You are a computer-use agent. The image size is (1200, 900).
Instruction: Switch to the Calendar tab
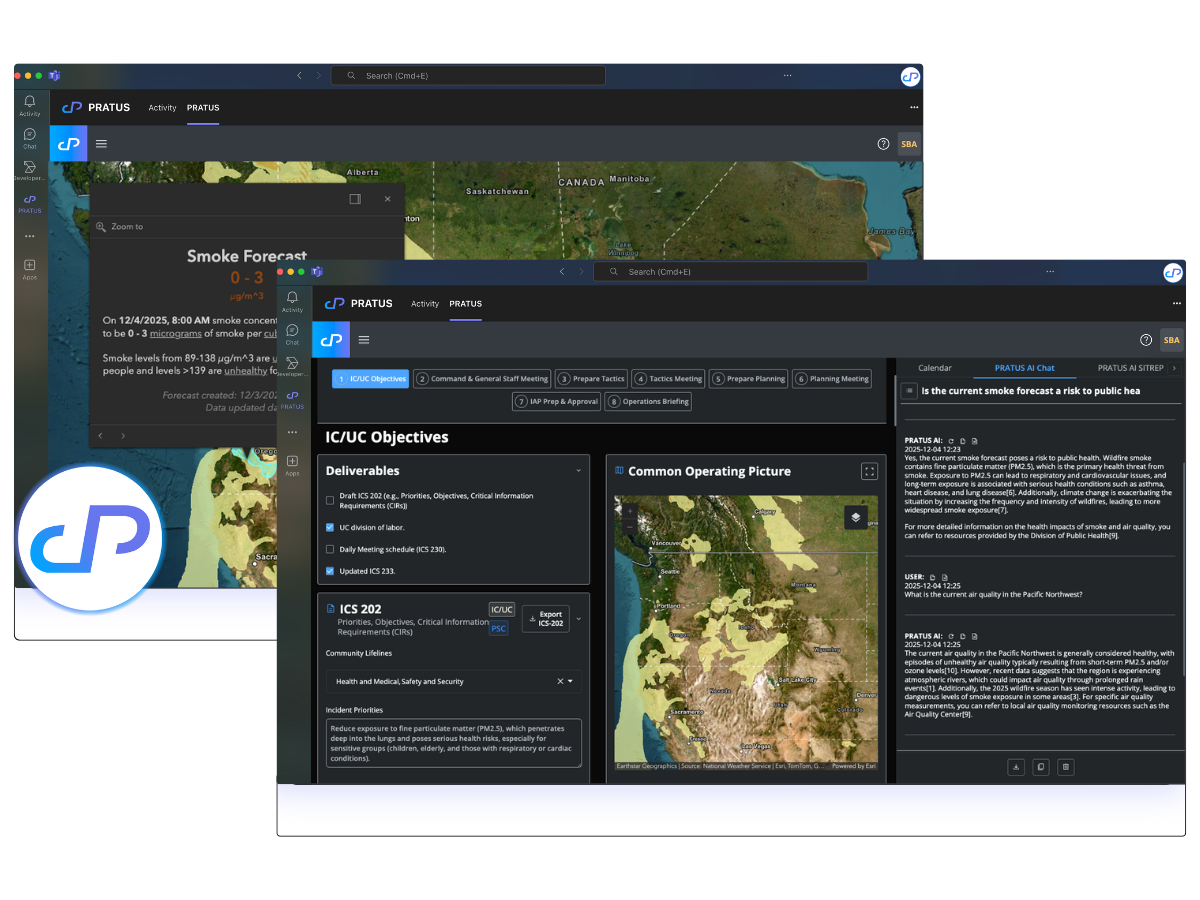coord(935,368)
